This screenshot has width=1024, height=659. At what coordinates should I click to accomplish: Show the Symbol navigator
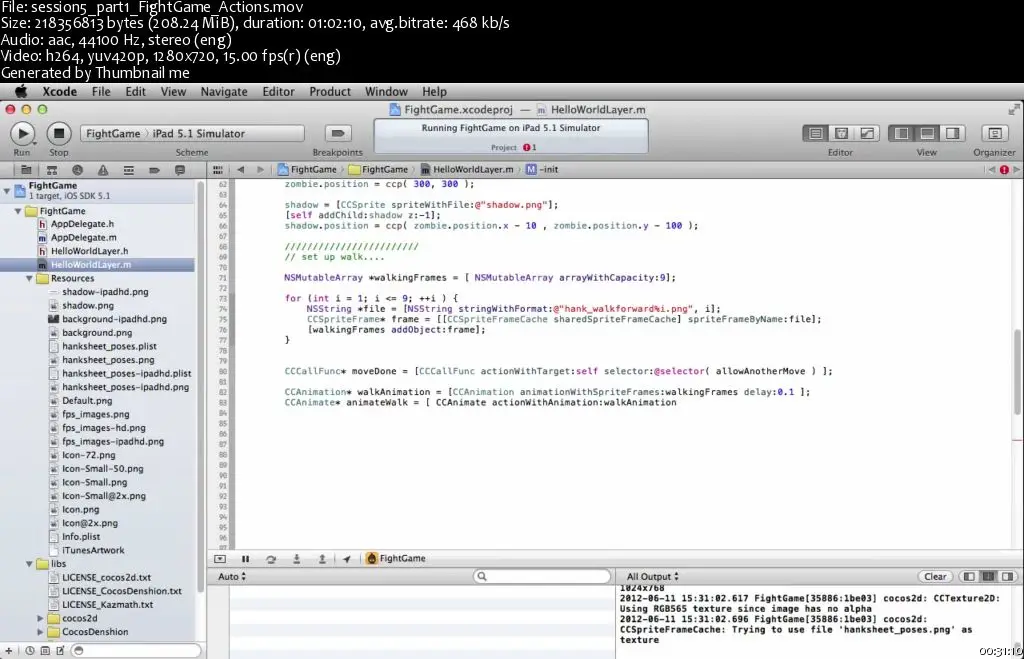point(52,170)
